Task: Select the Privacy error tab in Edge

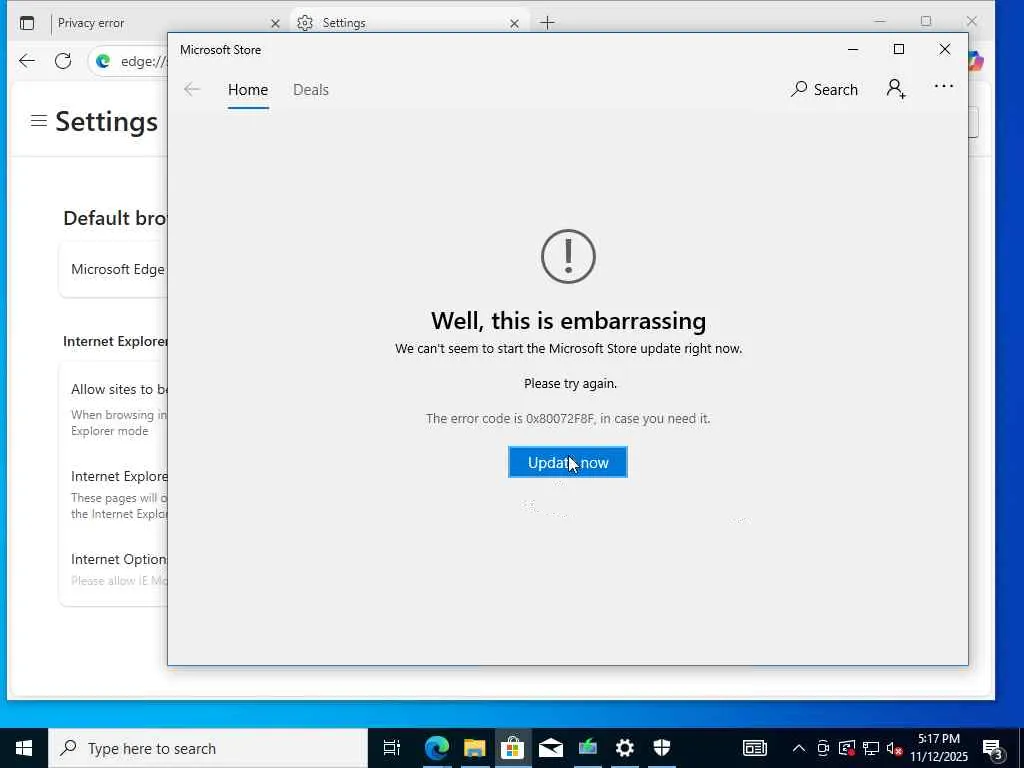Action: click(163, 23)
